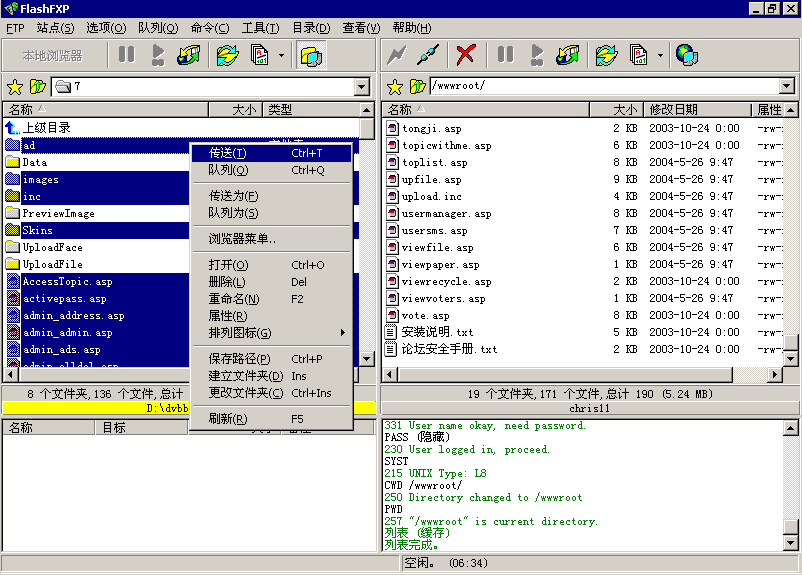Open local pane favorites star
This screenshot has width=802, height=575.
pyautogui.click(x=15, y=87)
